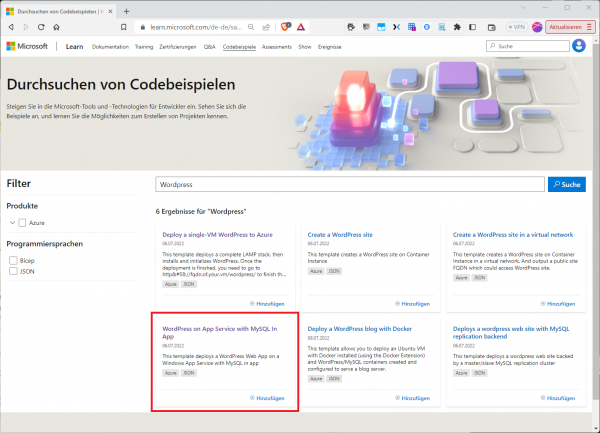
Task: Open Deploy a single-VM WordPress to Azure
Action: point(217,235)
